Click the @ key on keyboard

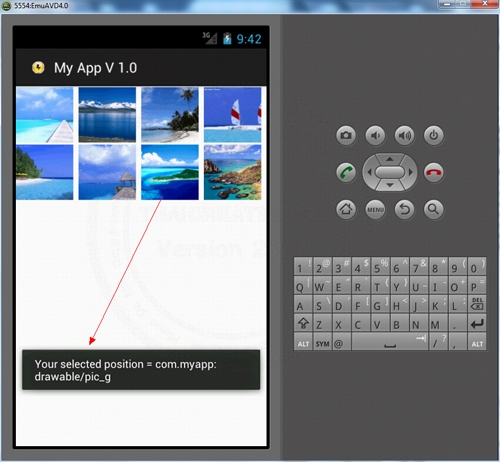[341, 342]
